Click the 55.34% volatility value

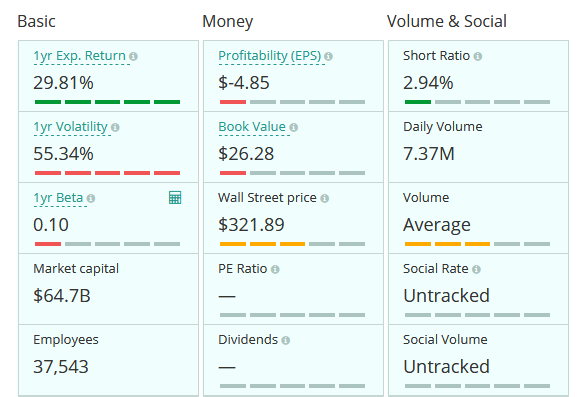(x=63, y=154)
